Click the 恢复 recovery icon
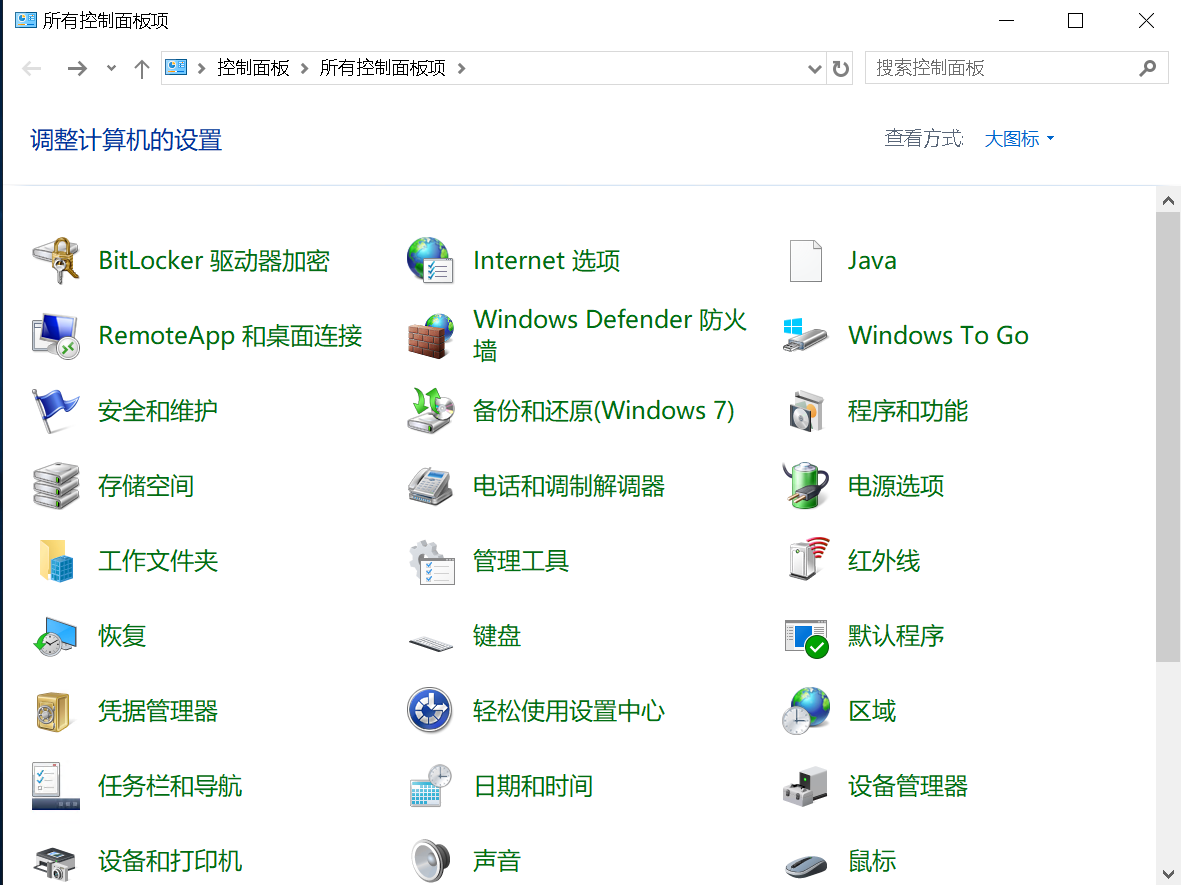Image resolution: width=1181 pixels, height=885 pixels. (56, 636)
